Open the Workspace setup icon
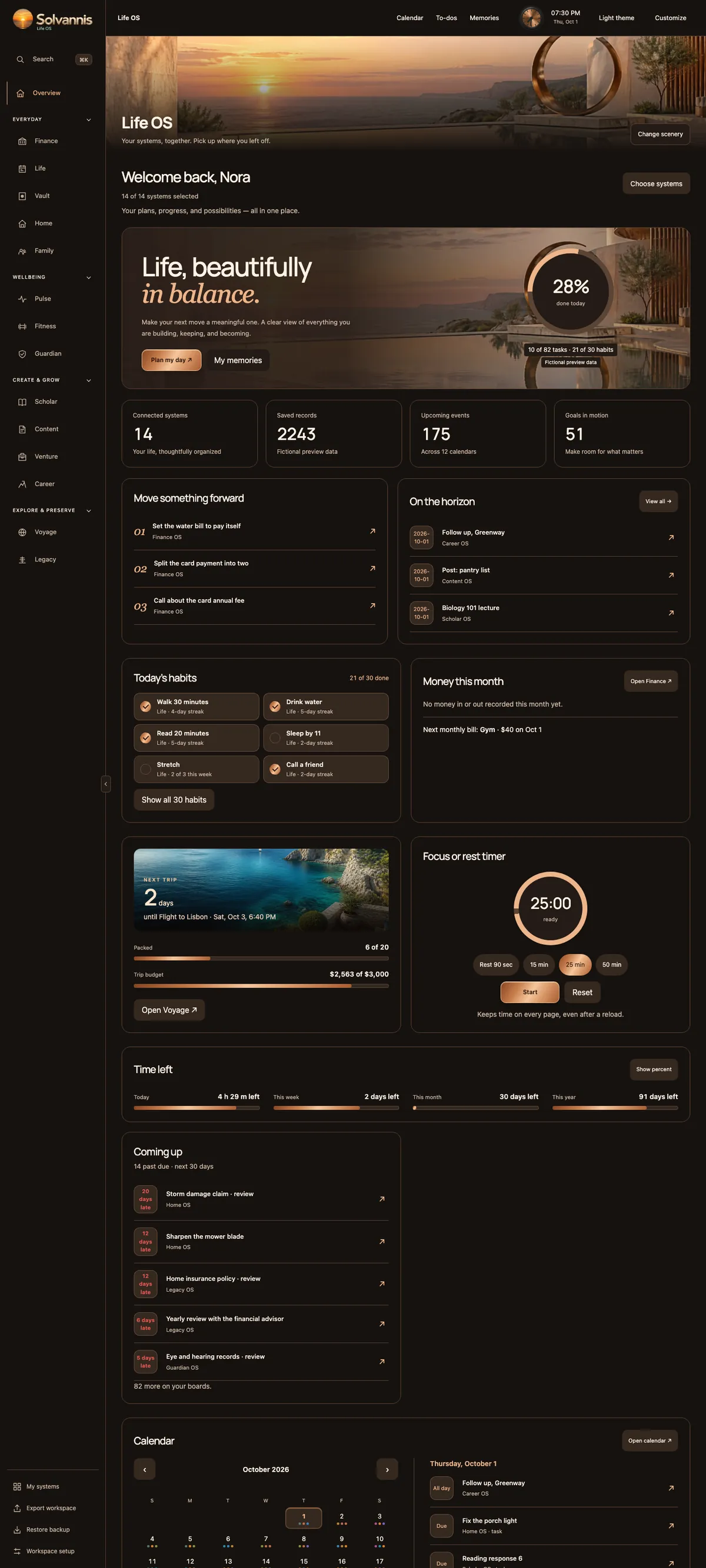 point(17,1551)
